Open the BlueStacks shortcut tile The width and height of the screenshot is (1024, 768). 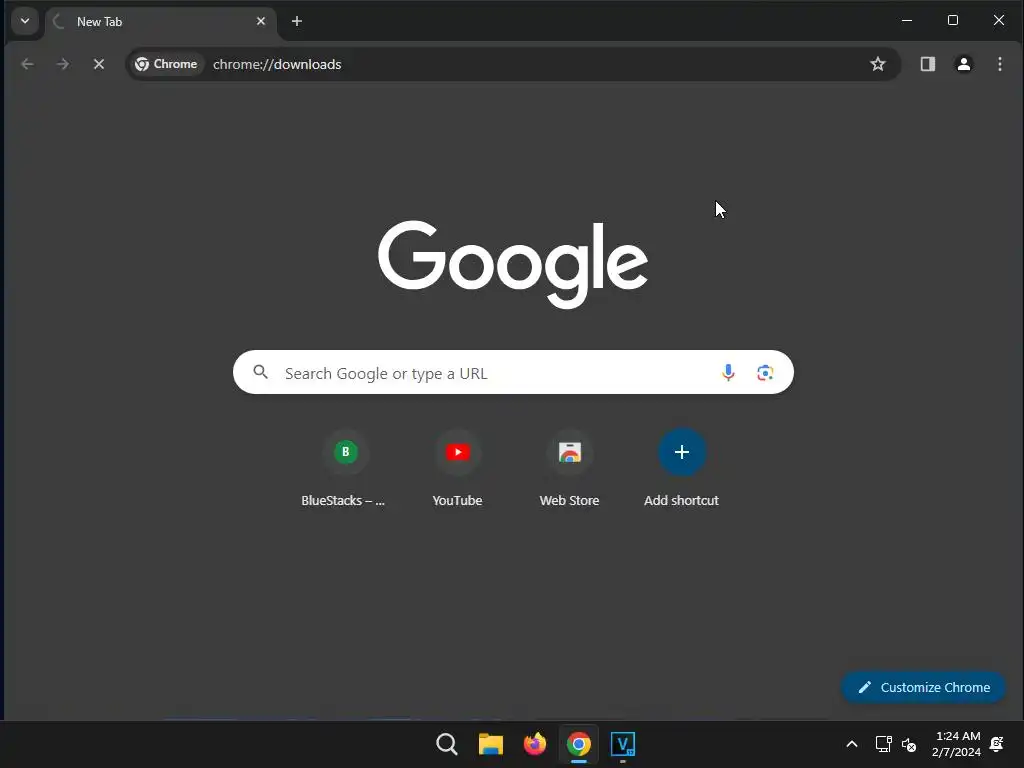pyautogui.click(x=345, y=469)
